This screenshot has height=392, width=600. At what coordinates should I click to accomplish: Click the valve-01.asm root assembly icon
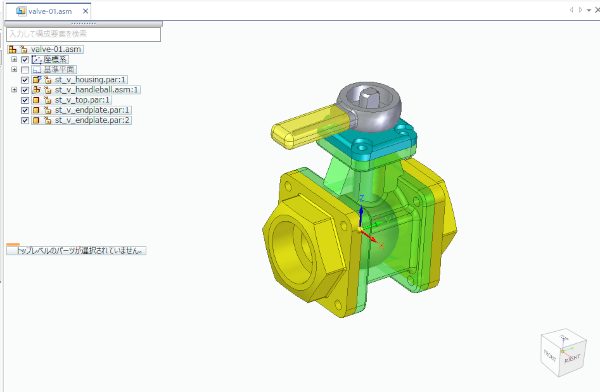[x=12, y=49]
